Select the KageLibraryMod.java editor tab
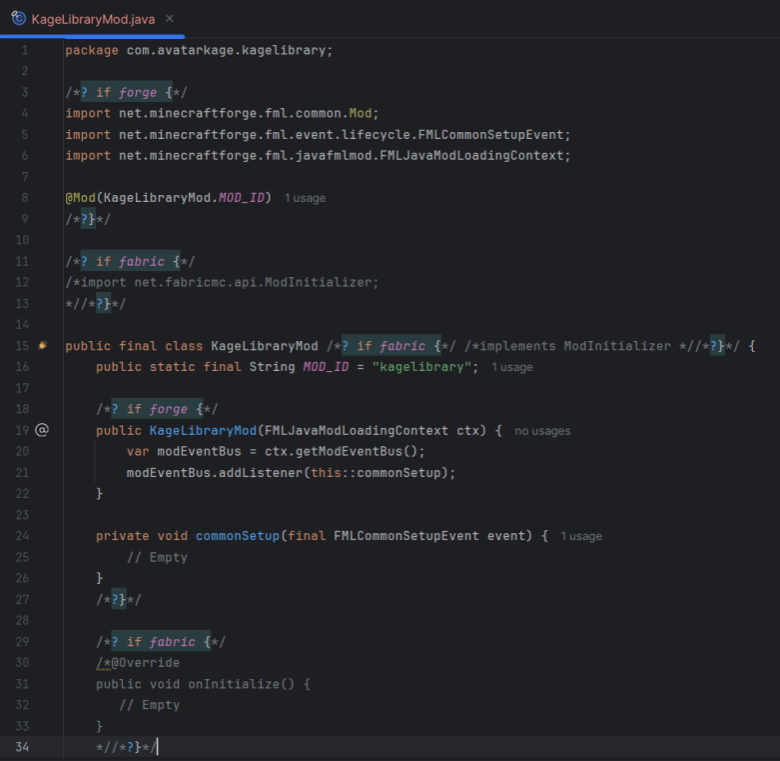 (93, 19)
